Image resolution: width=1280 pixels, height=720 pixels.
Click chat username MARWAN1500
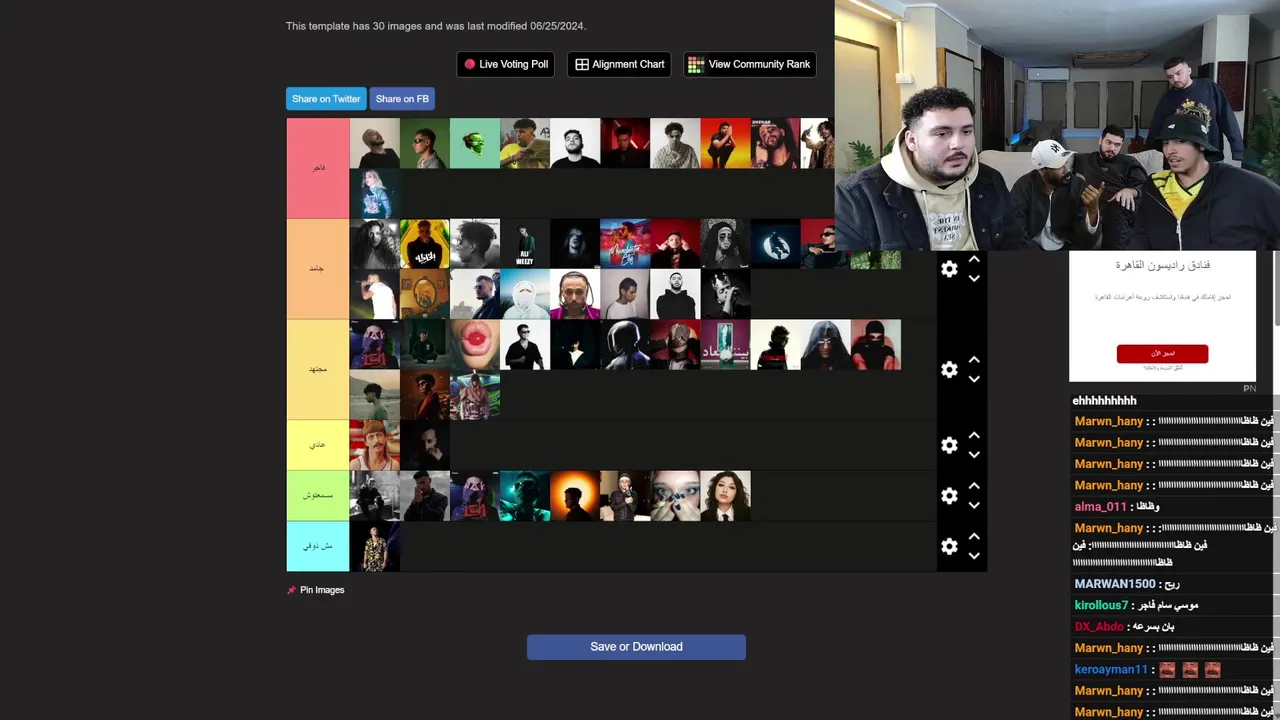1115,584
